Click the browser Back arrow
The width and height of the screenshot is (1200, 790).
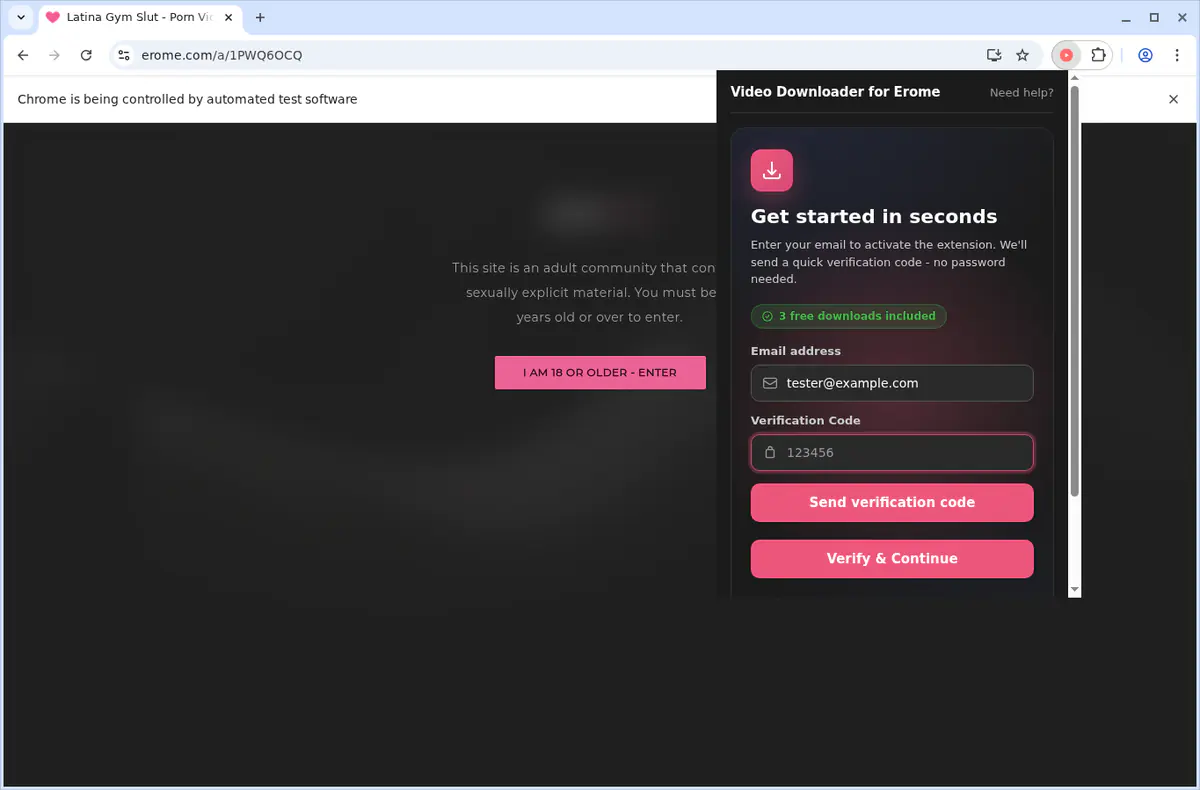point(23,55)
